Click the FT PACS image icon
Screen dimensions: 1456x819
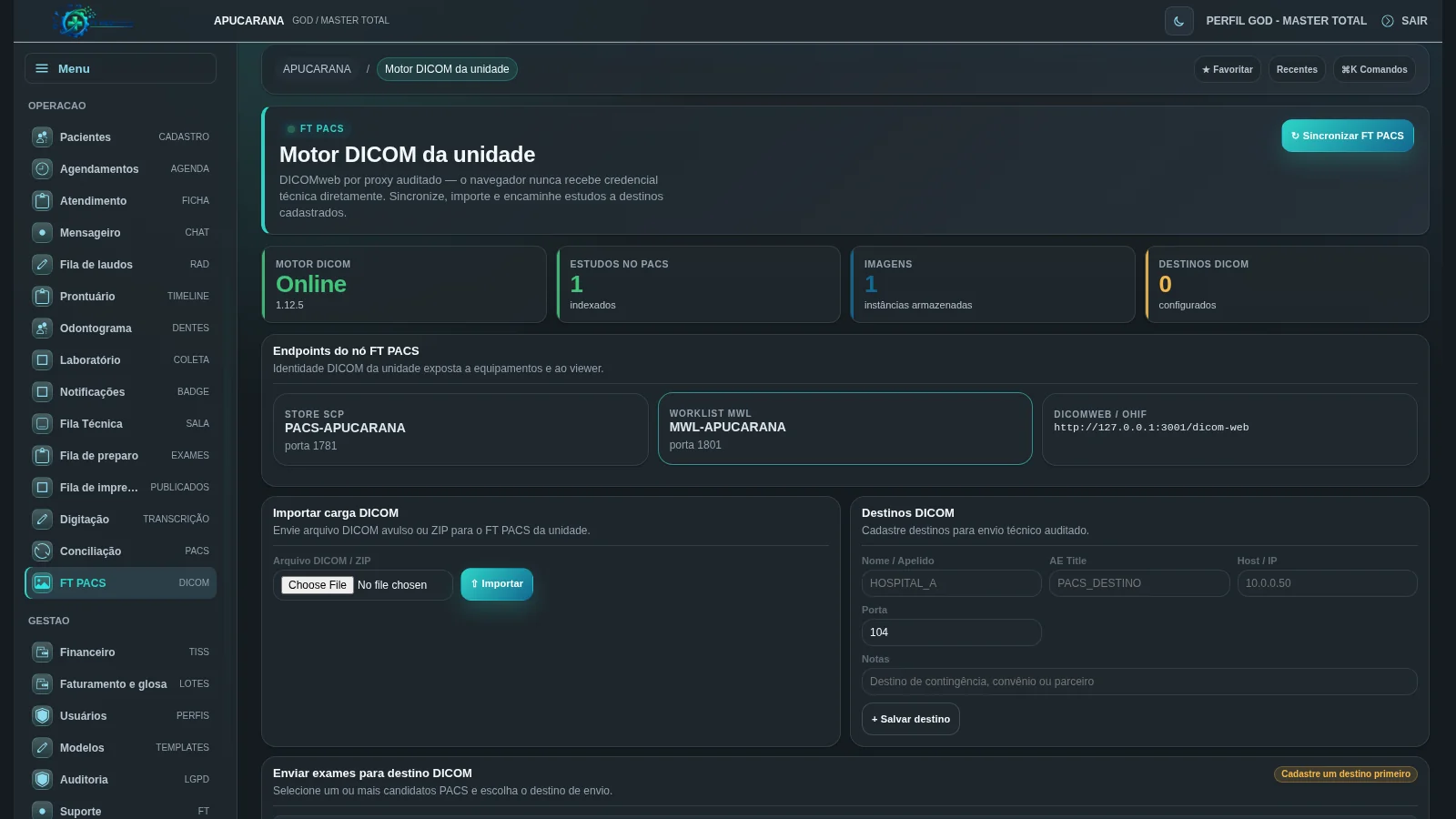click(42, 582)
